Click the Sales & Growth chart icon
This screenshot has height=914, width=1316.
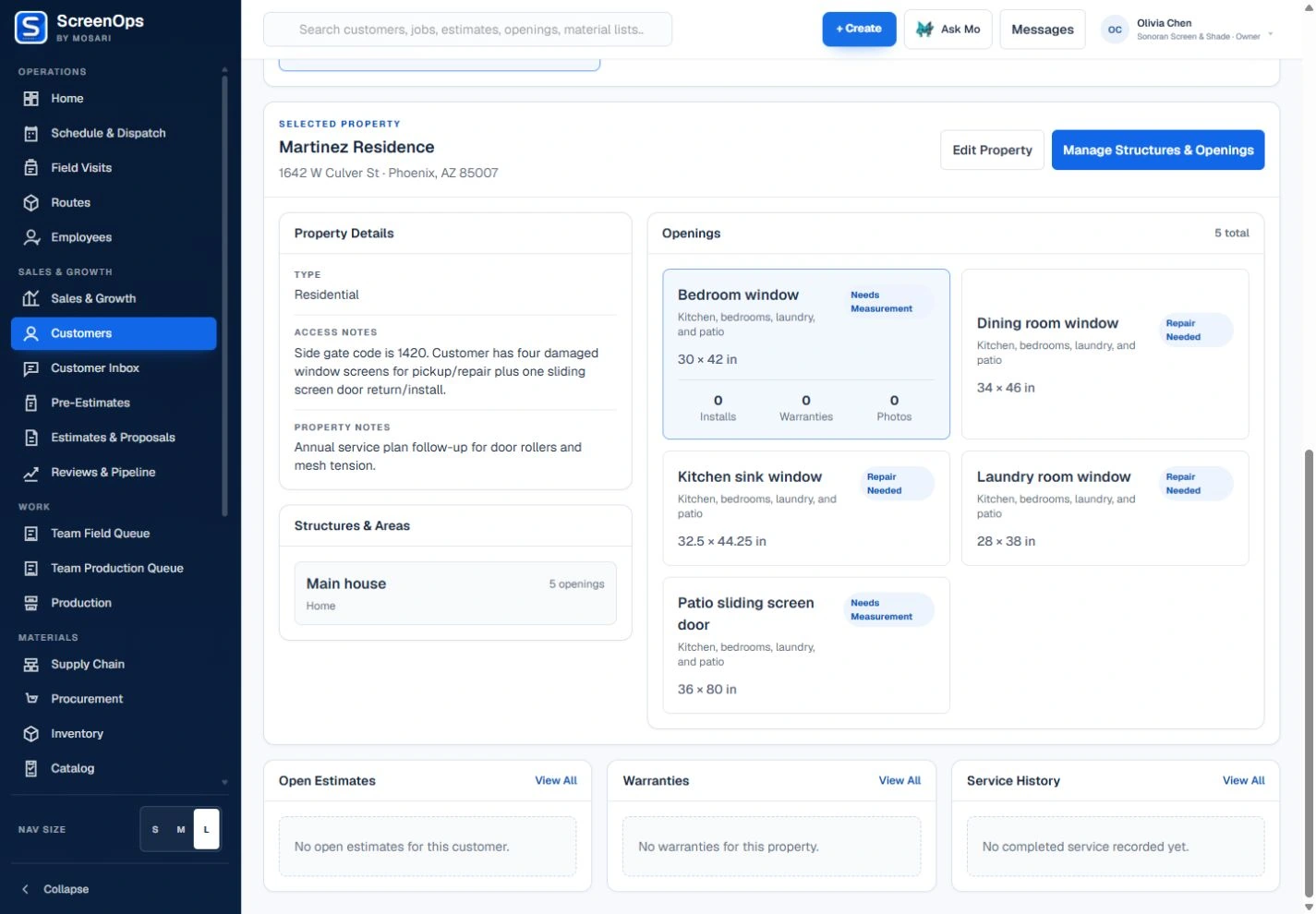31,299
